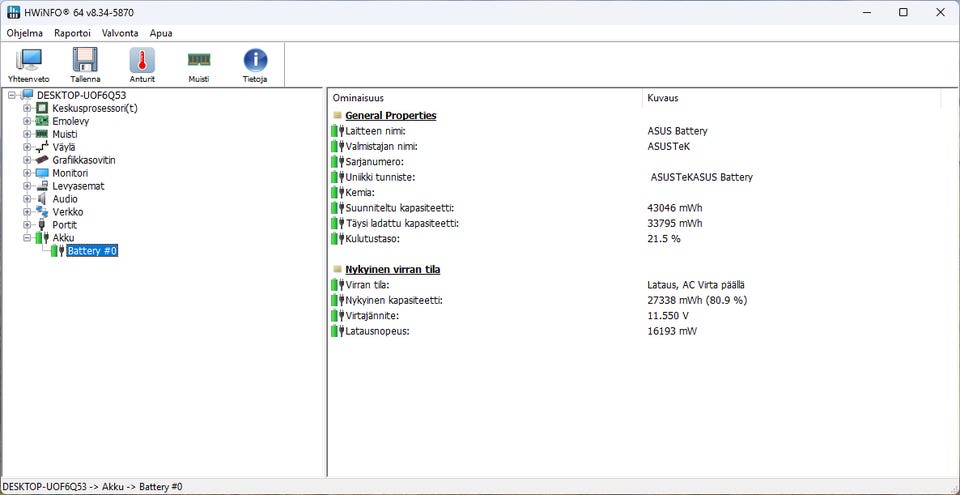Select the Grafiikkasovitin tree label
This screenshot has width=960, height=495.
[x=84, y=160]
